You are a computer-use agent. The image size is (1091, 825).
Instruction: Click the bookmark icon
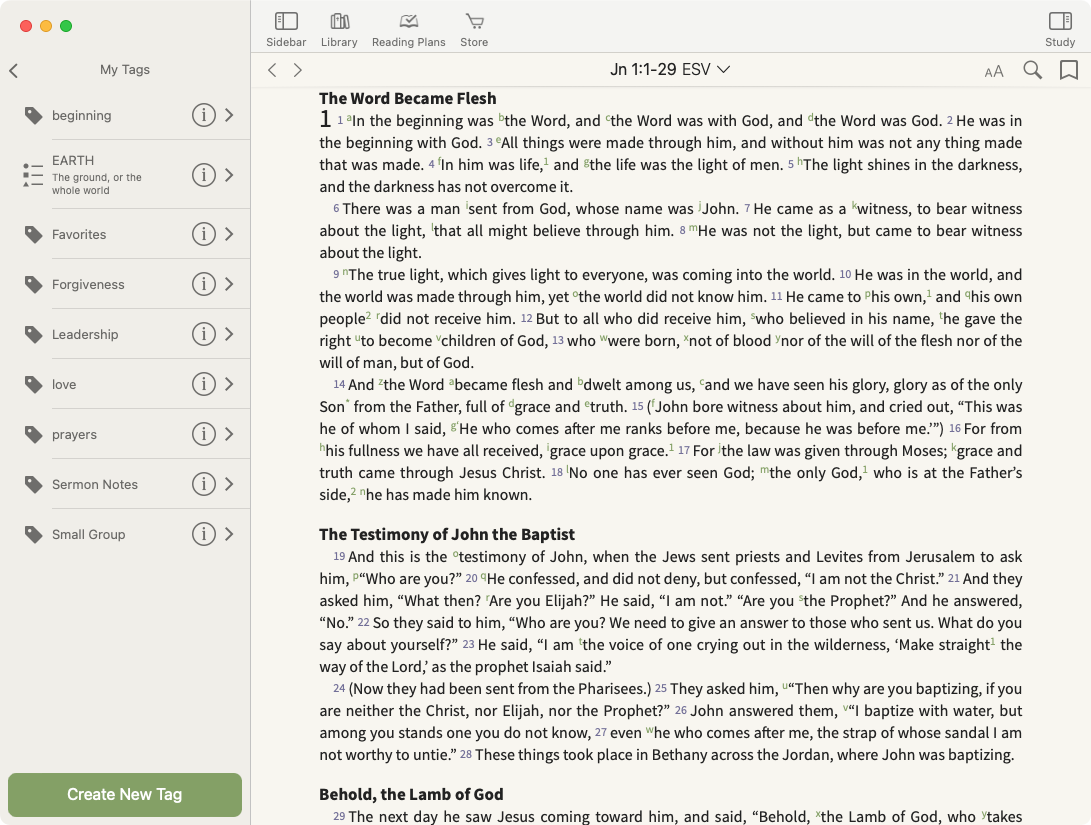tap(1069, 70)
